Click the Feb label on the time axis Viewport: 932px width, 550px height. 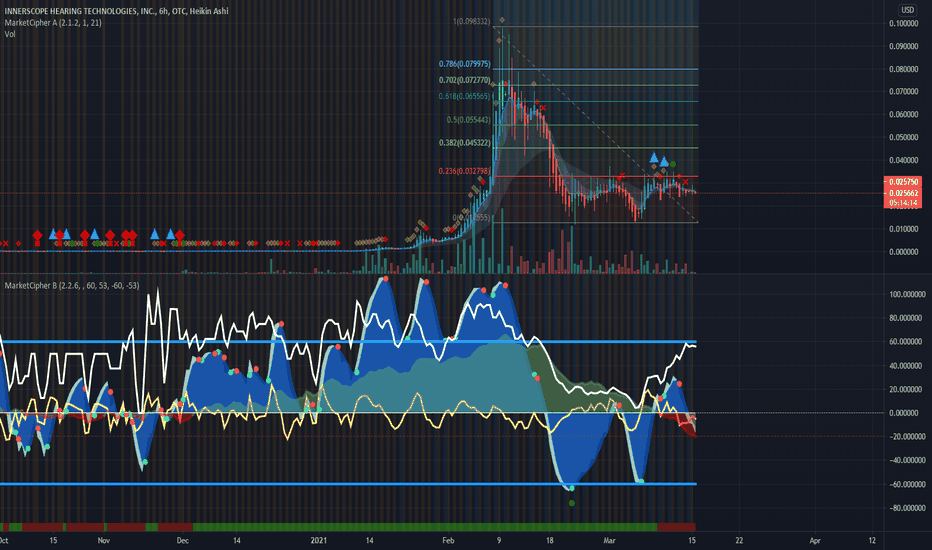tap(448, 540)
